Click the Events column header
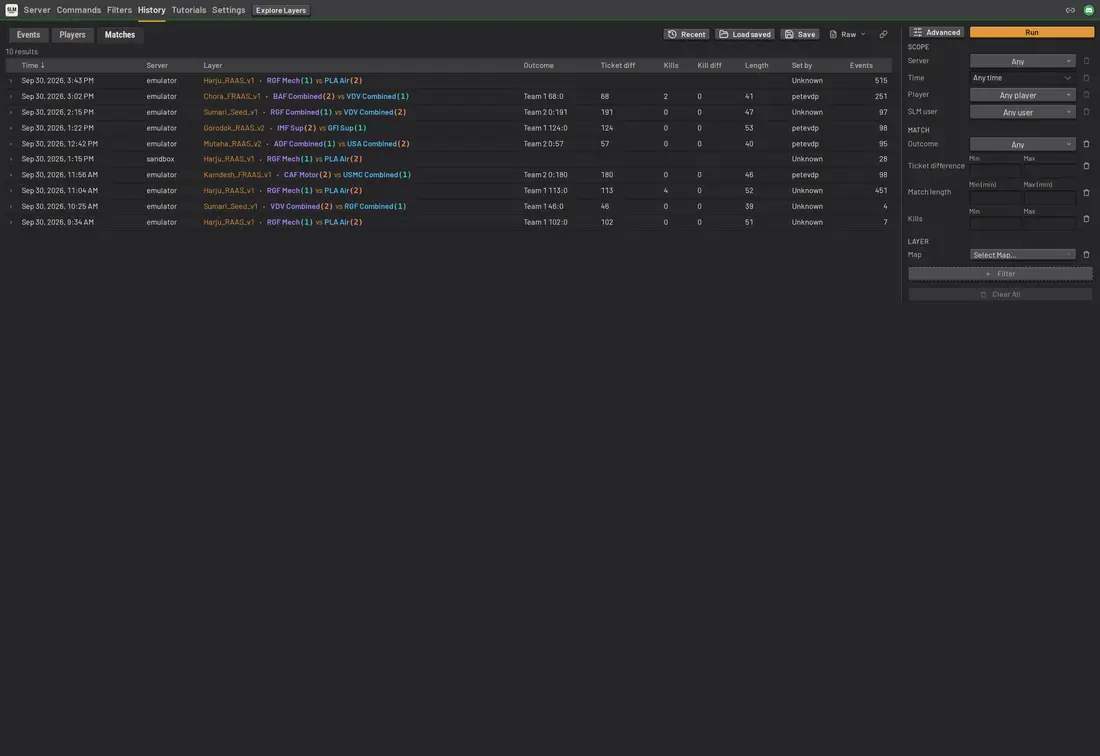The image size is (1100, 756). [861, 65]
